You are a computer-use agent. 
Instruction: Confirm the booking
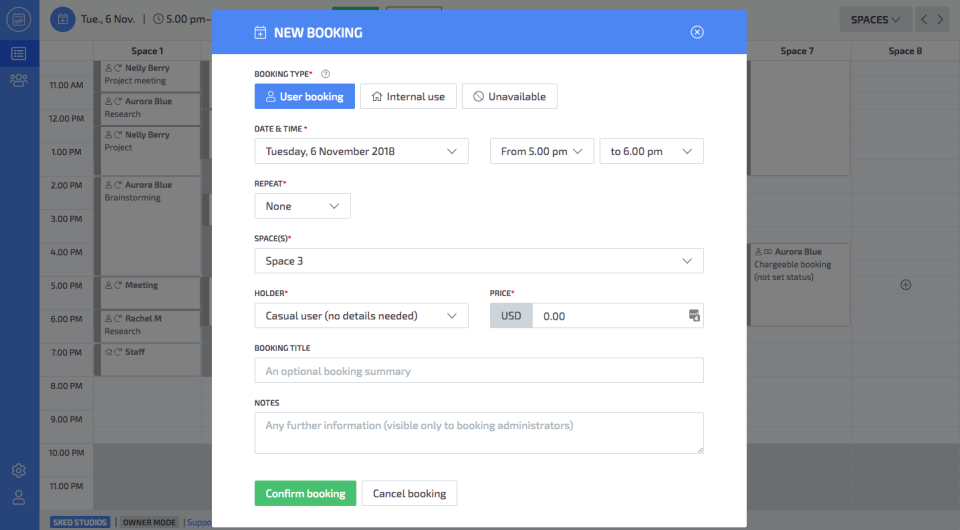[305, 493]
